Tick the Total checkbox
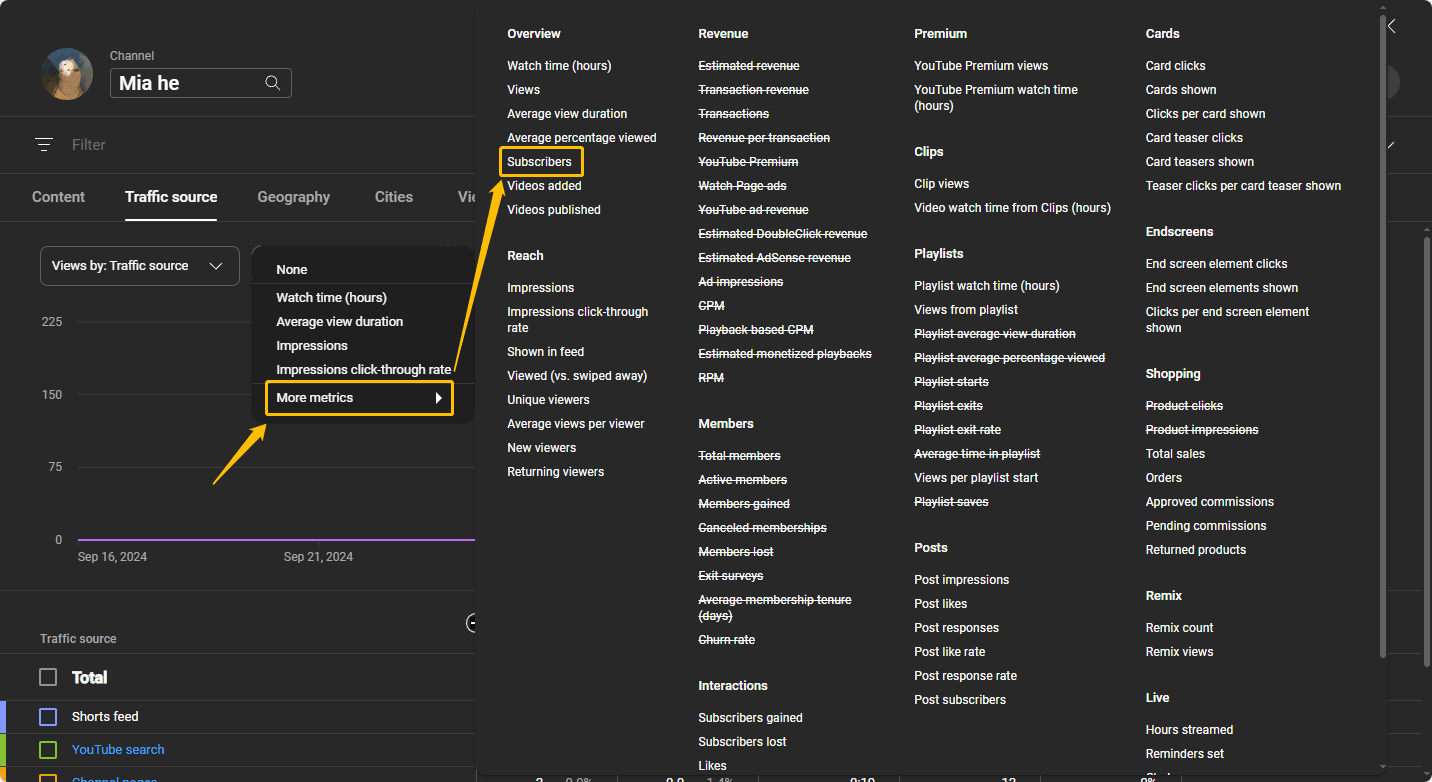This screenshot has width=1432, height=782. click(48, 677)
